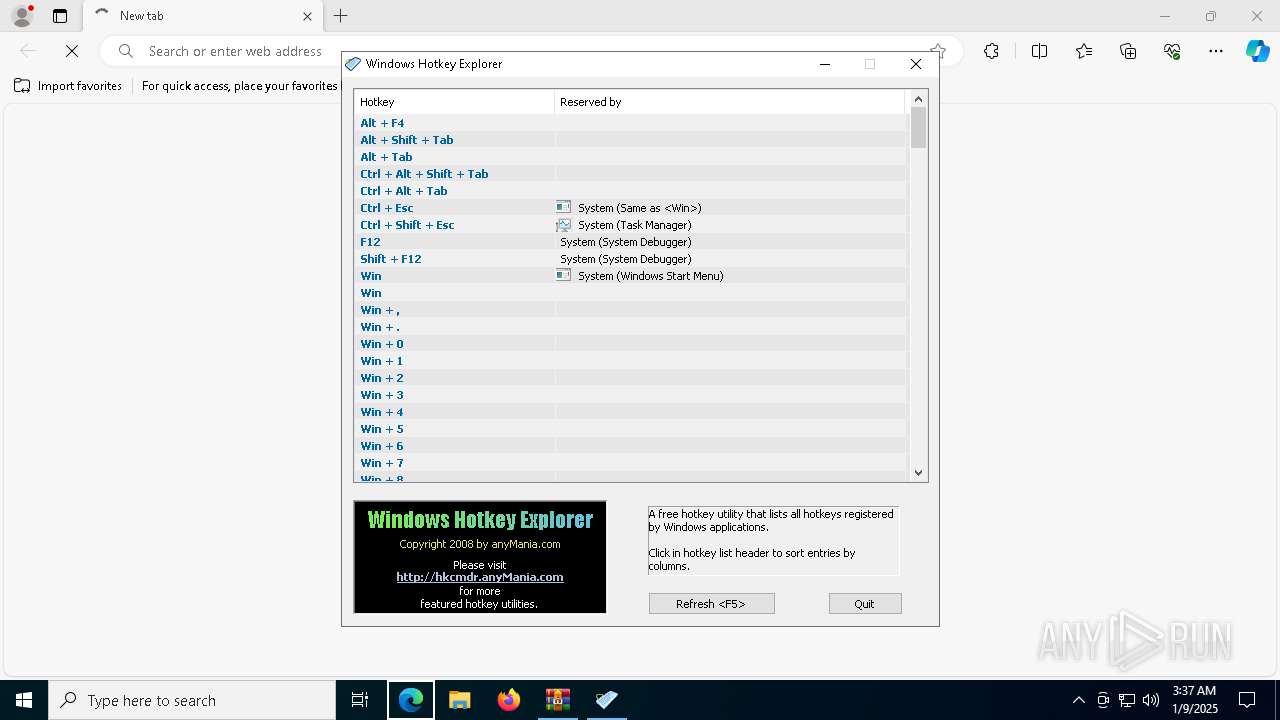Viewport: 1280px width, 720px height.
Task: Click Import favorites in bookmarks bar
Action: [x=68, y=86]
